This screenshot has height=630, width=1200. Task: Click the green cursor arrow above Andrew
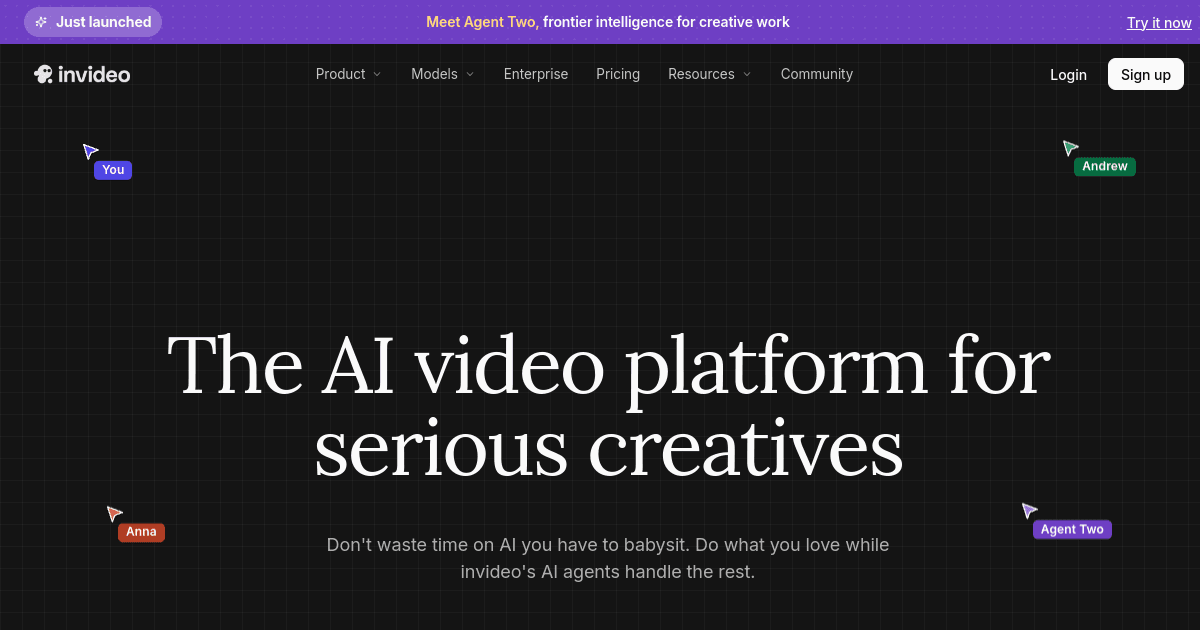click(1070, 148)
